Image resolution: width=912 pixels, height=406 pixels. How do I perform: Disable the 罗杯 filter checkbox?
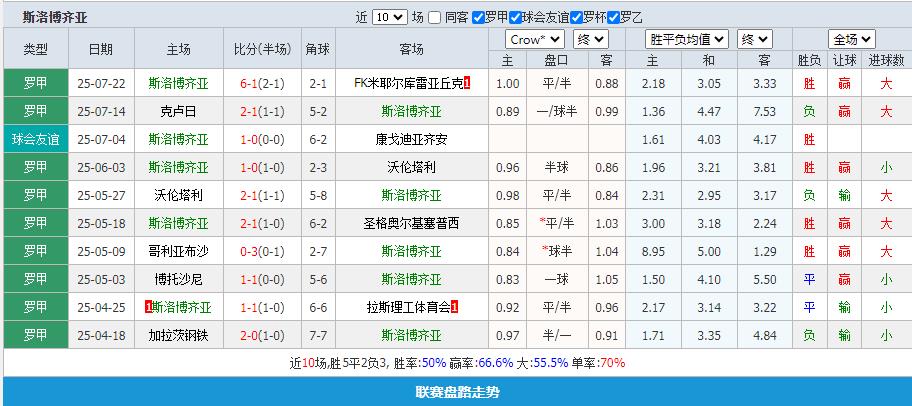[578, 18]
